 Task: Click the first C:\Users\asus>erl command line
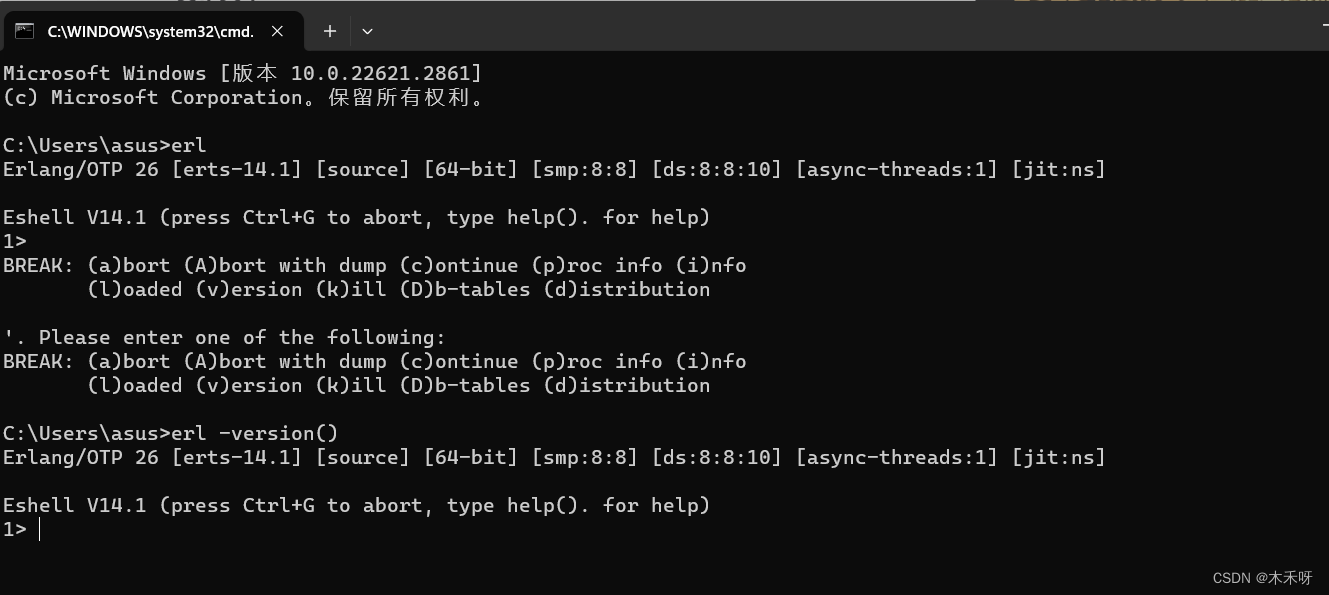(105, 145)
